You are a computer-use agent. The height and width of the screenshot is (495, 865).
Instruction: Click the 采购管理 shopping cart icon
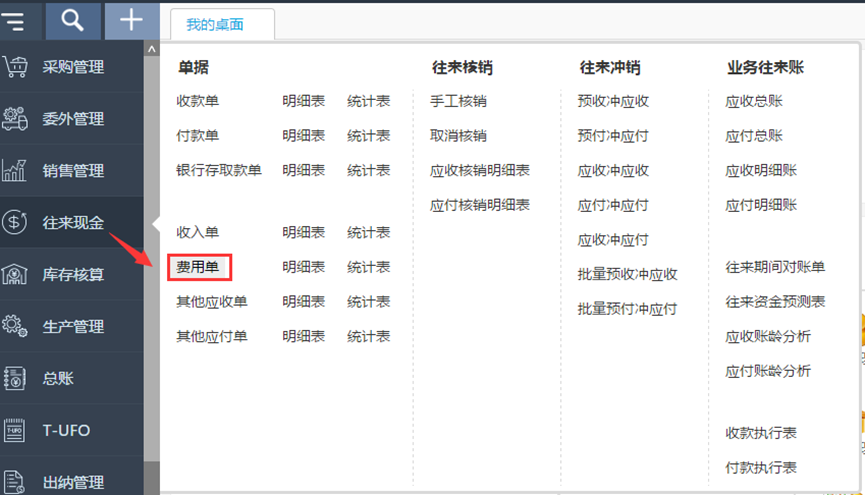point(15,67)
